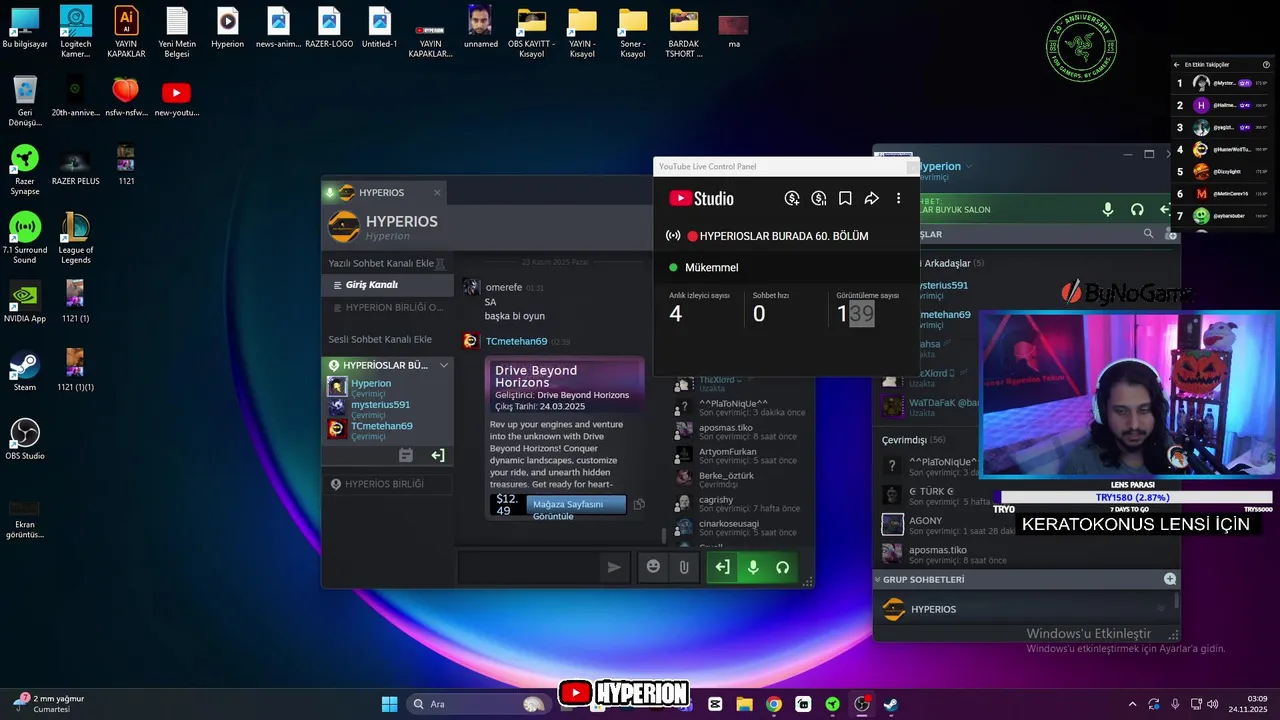Screen dimensions: 1280x720
Task: Switch to the HYPERIOS chat tab
Action: (x=386, y=192)
